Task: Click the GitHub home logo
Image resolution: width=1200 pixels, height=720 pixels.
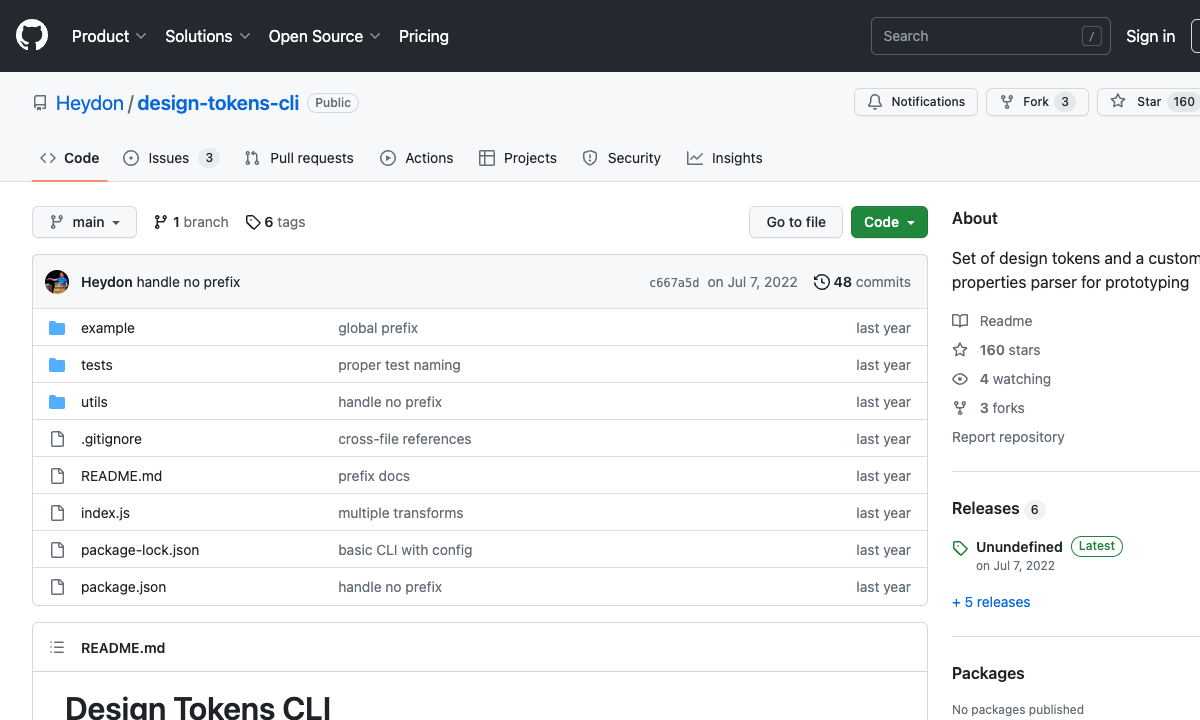Action: pos(31,35)
